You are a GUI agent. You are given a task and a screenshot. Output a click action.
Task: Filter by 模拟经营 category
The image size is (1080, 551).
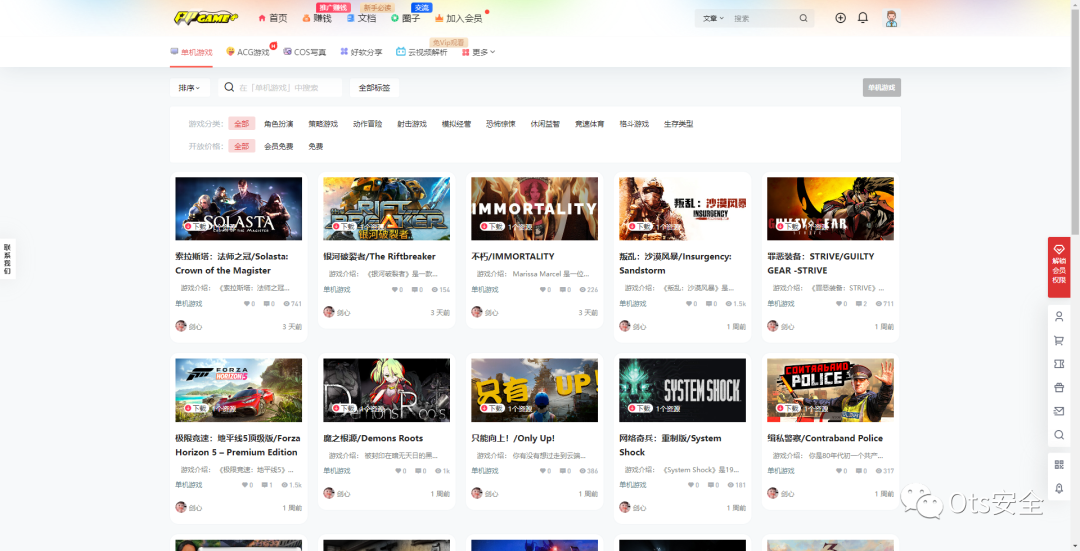tap(456, 124)
